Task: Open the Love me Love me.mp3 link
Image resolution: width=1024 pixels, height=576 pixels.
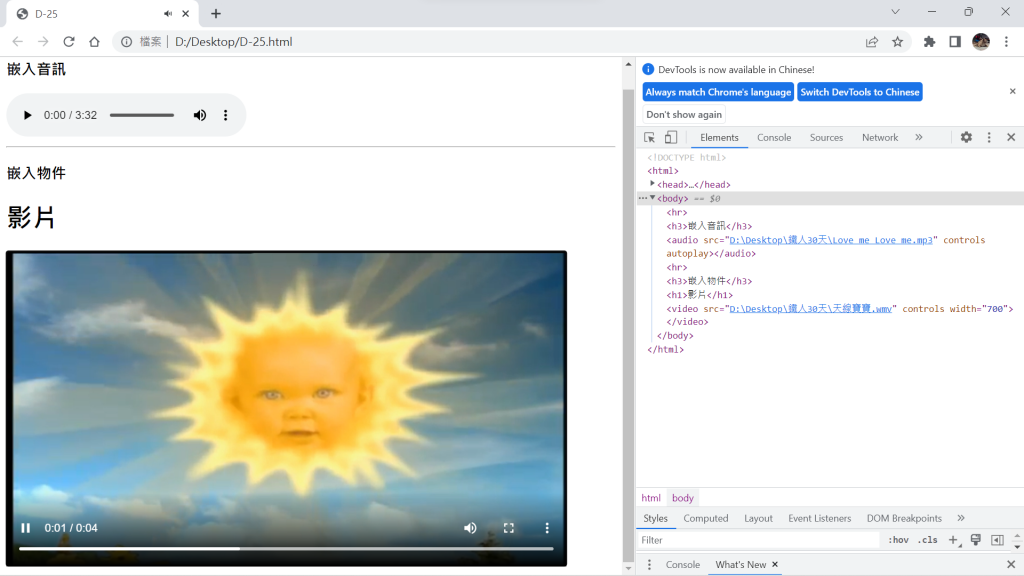Action: pyautogui.click(x=831, y=240)
